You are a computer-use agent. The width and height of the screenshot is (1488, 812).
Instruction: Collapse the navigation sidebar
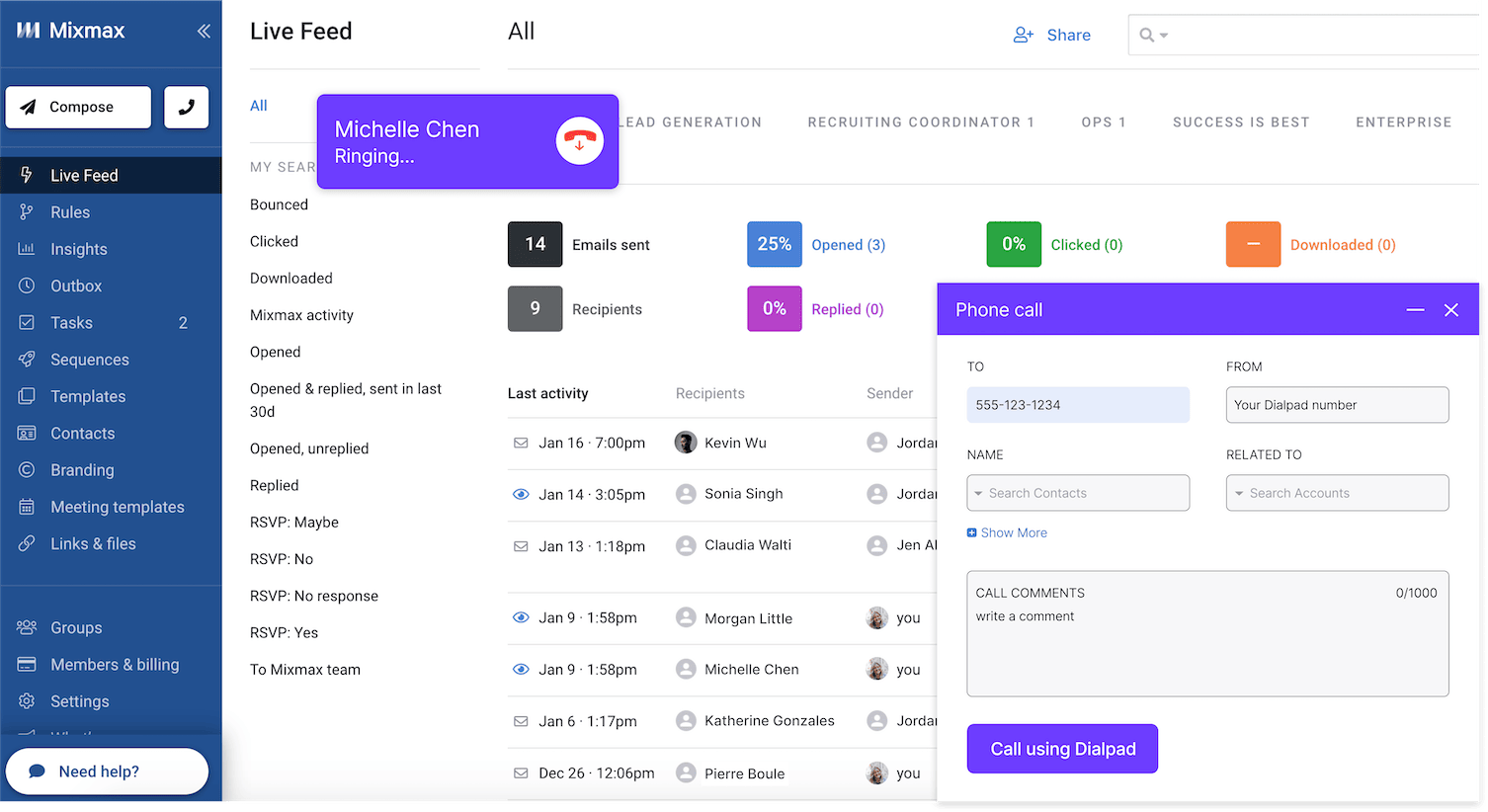click(205, 31)
